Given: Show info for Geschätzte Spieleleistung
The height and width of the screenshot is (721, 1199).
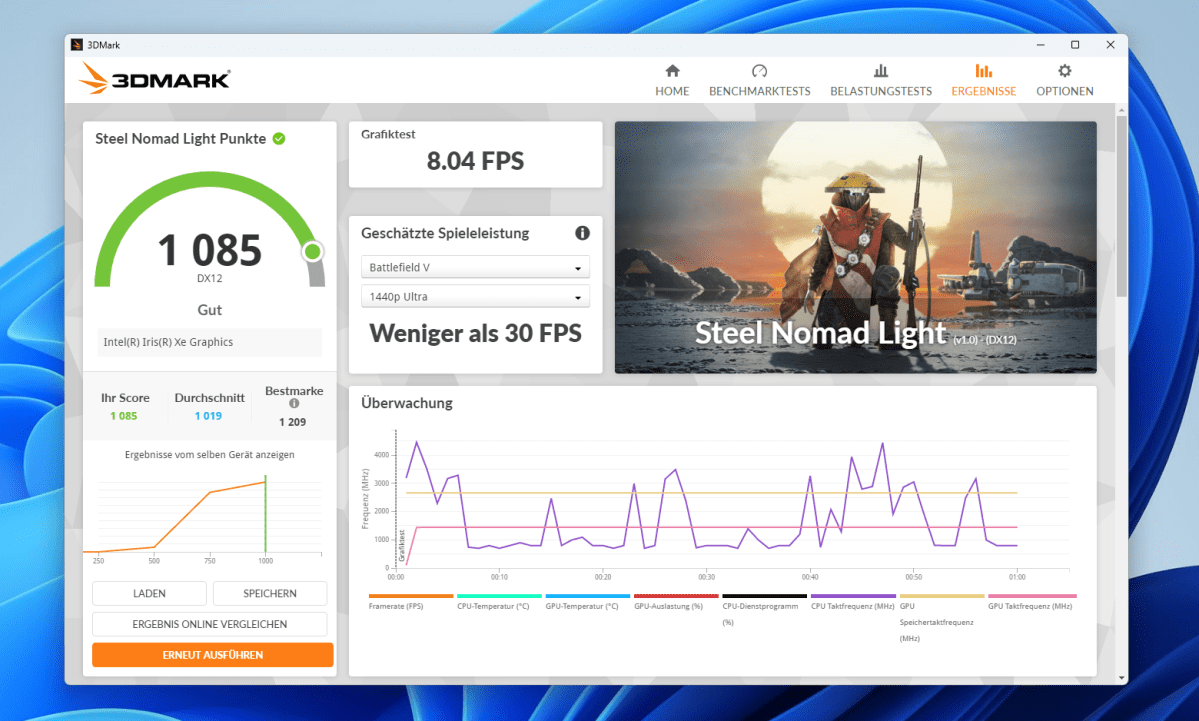Looking at the screenshot, I should pyautogui.click(x=583, y=233).
